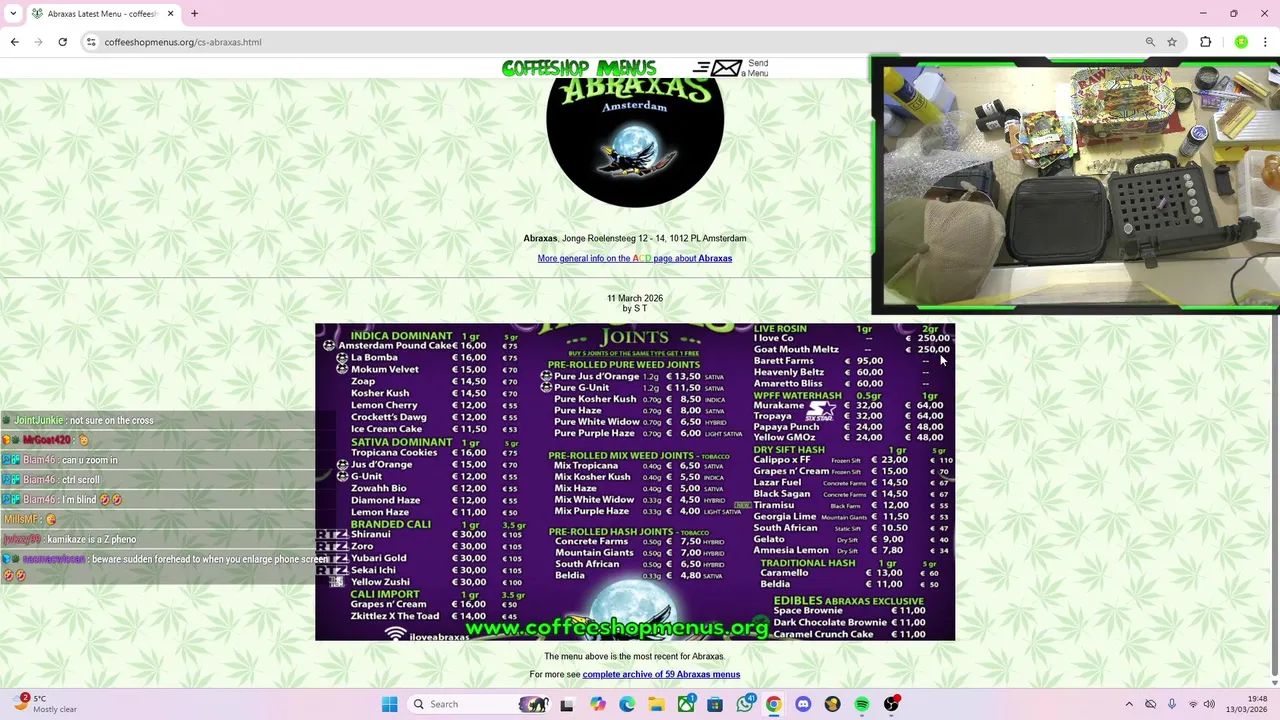Bookmark this page with the star
Screen dimensions: 1280x720
1172,42
